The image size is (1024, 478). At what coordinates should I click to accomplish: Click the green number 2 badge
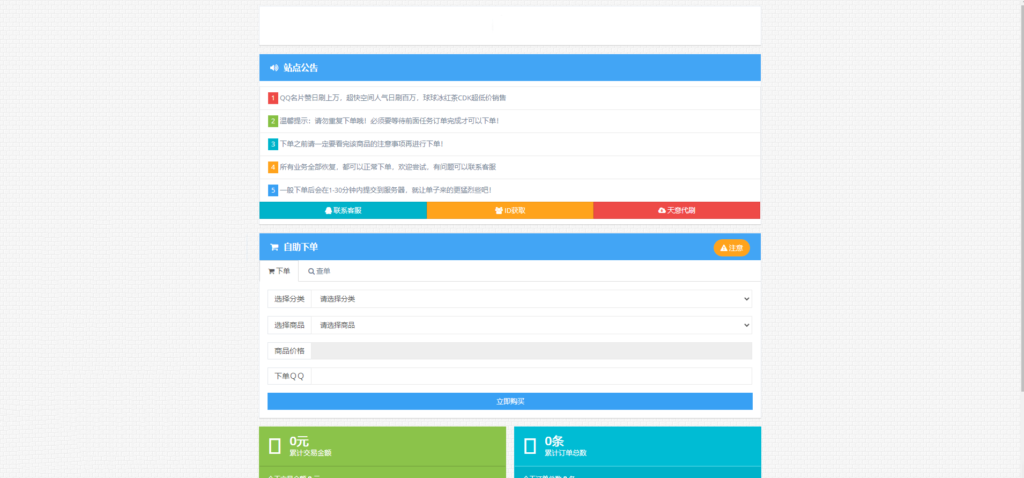(273, 121)
